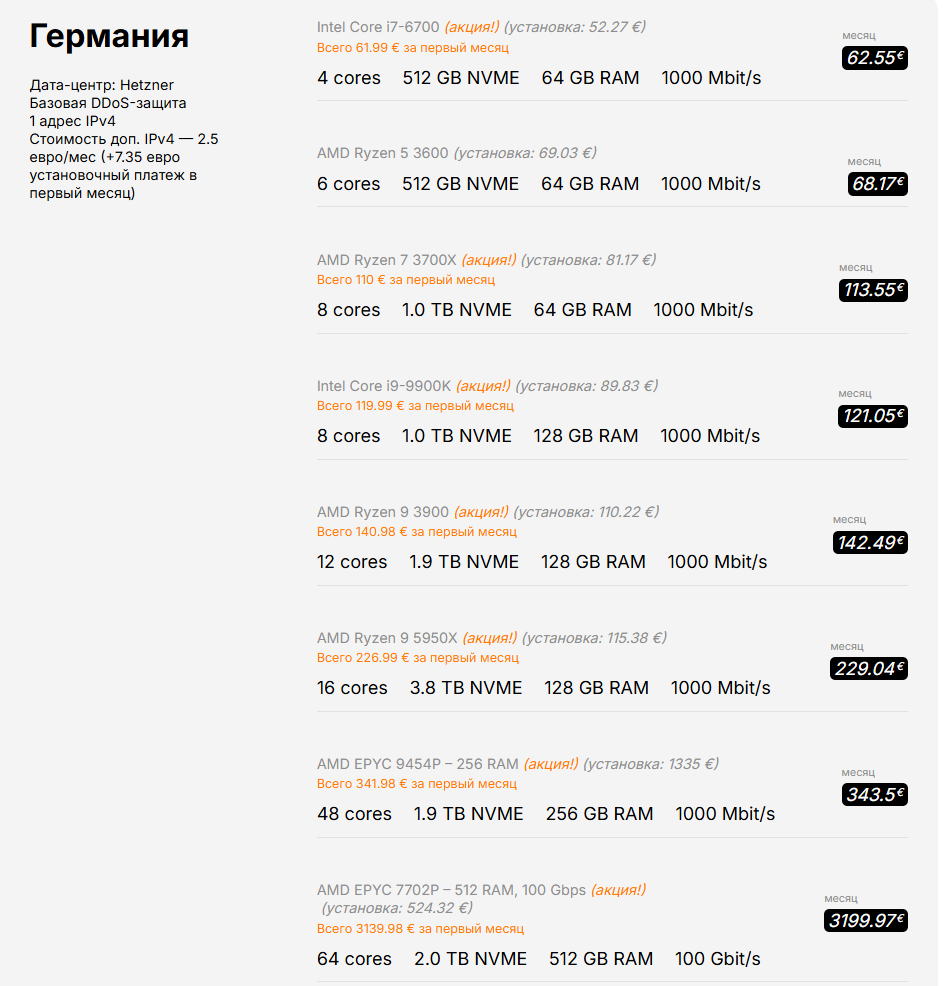Open AMD EPYC 7702P 100 Gbps listing
Image resolution: width=952 pixels, height=986 pixels.
coord(451,890)
